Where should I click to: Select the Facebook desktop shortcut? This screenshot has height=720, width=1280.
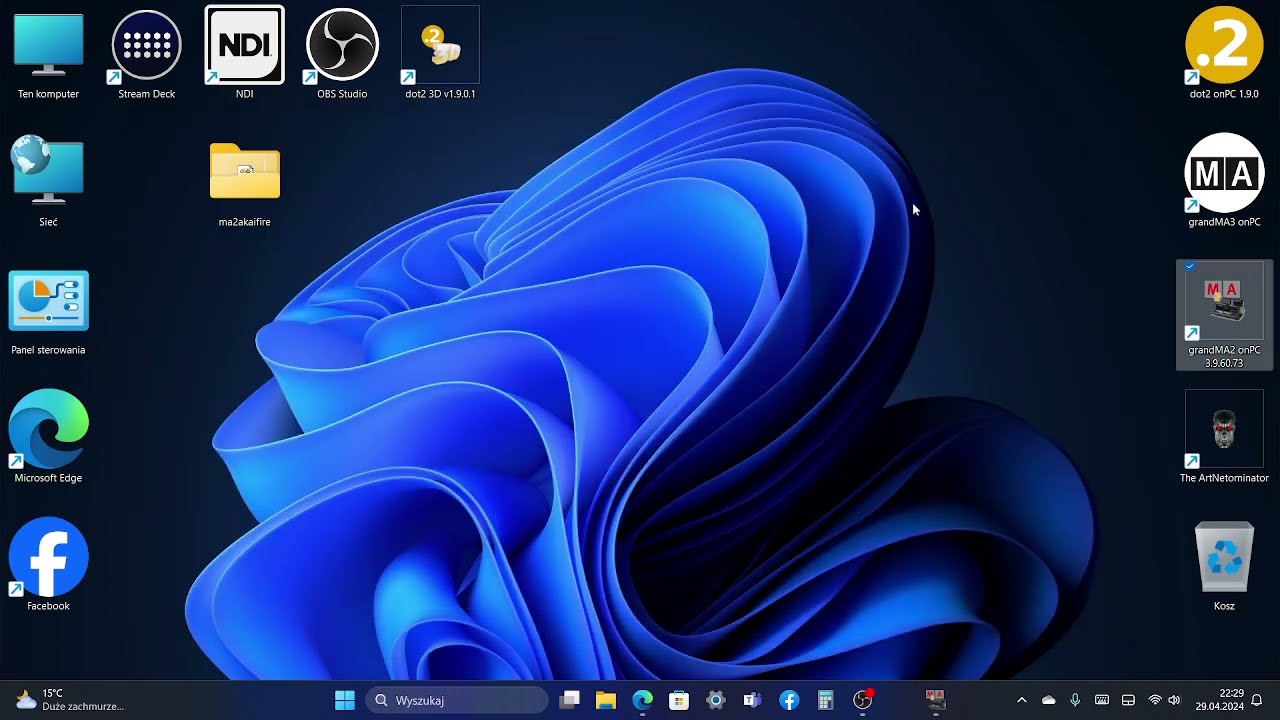pyautogui.click(x=48, y=566)
